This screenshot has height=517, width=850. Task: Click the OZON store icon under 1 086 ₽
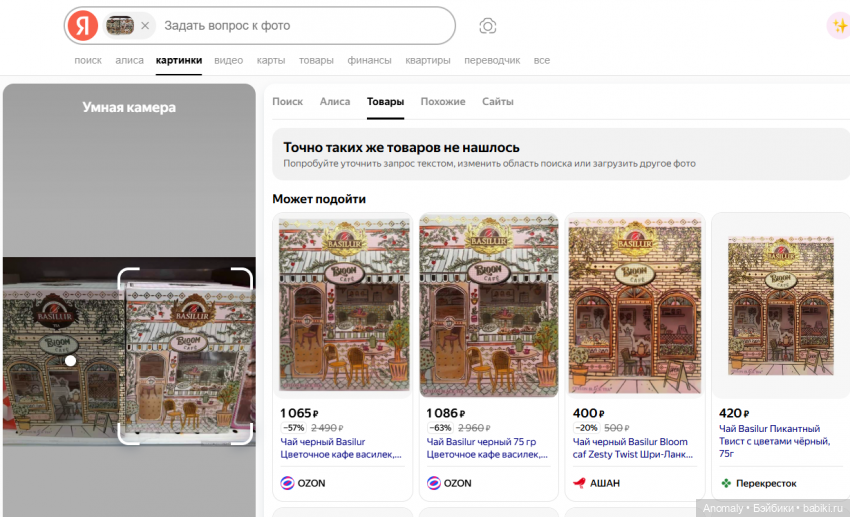point(434,483)
